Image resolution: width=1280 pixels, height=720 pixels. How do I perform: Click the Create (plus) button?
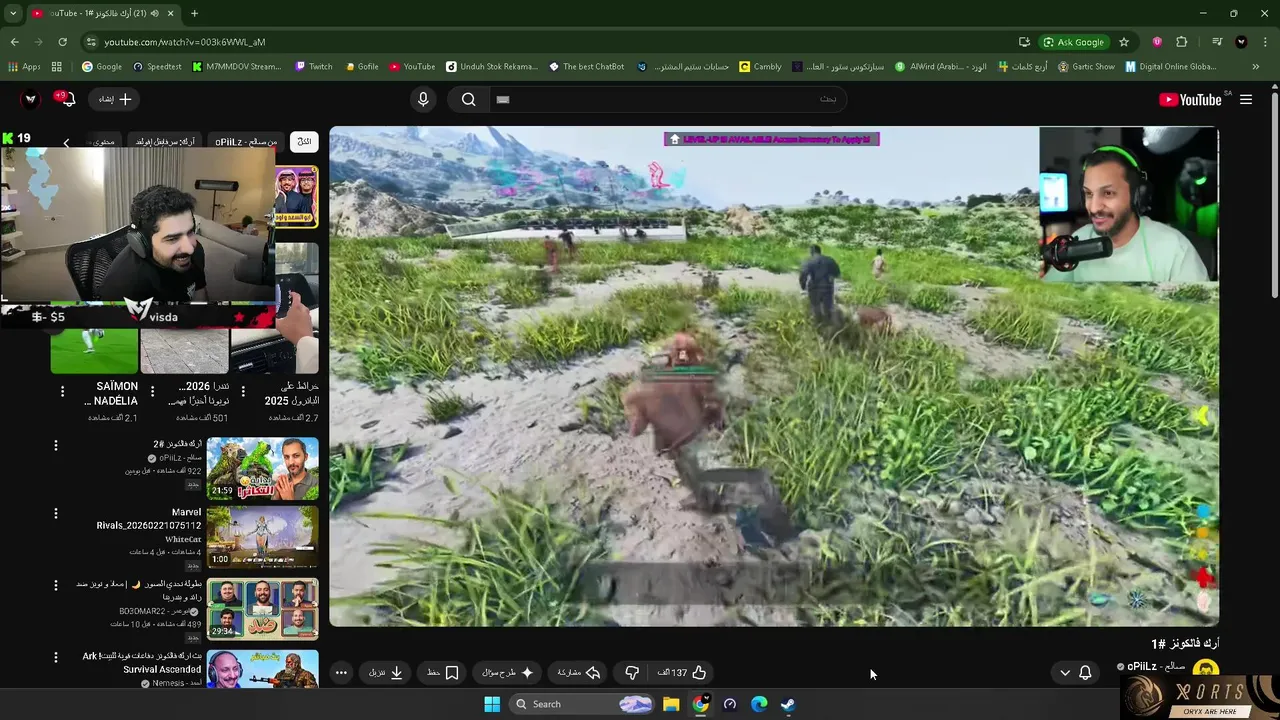pos(116,99)
